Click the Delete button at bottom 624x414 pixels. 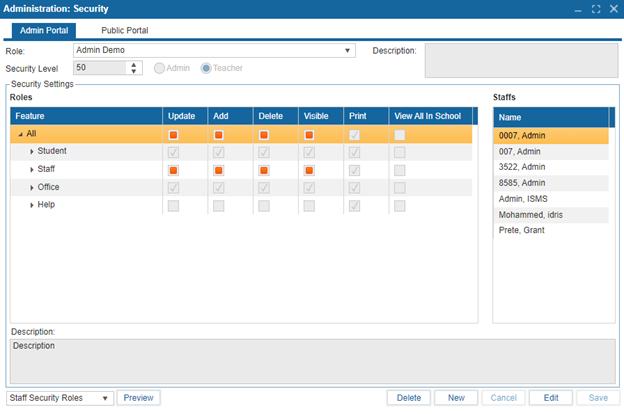tap(409, 398)
